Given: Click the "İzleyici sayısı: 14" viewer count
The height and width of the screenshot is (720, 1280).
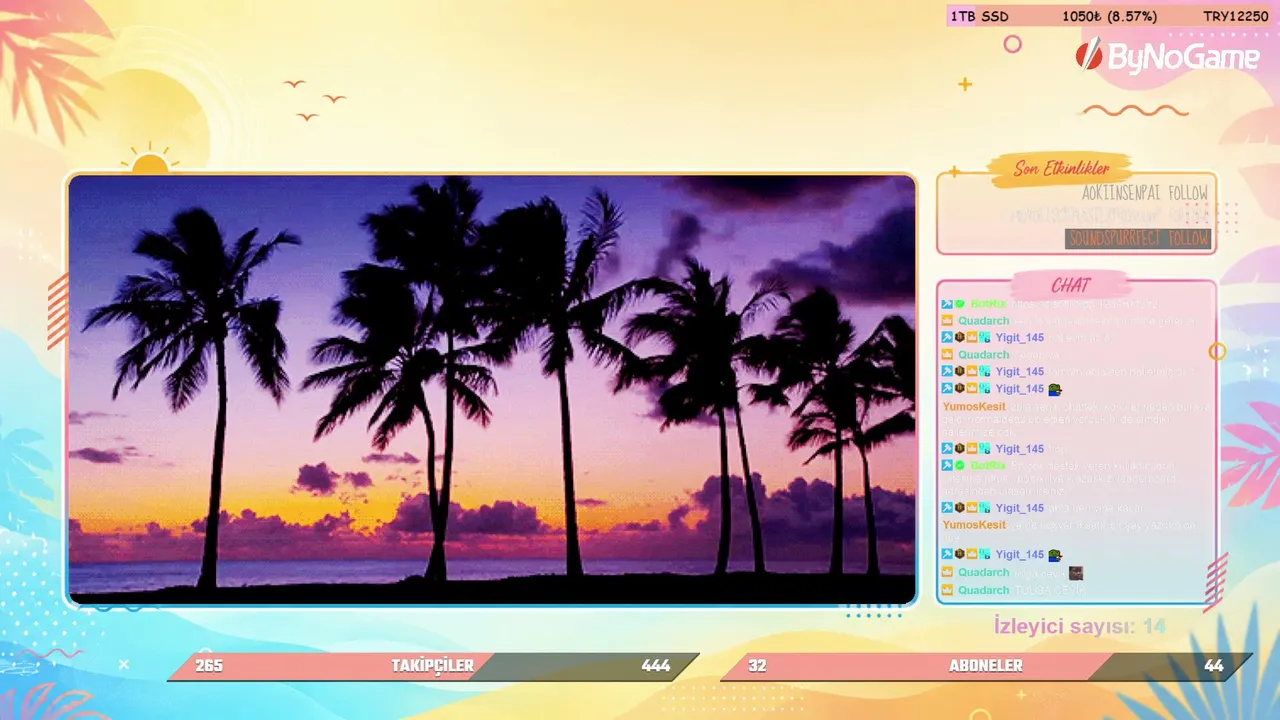Looking at the screenshot, I should coord(1080,627).
